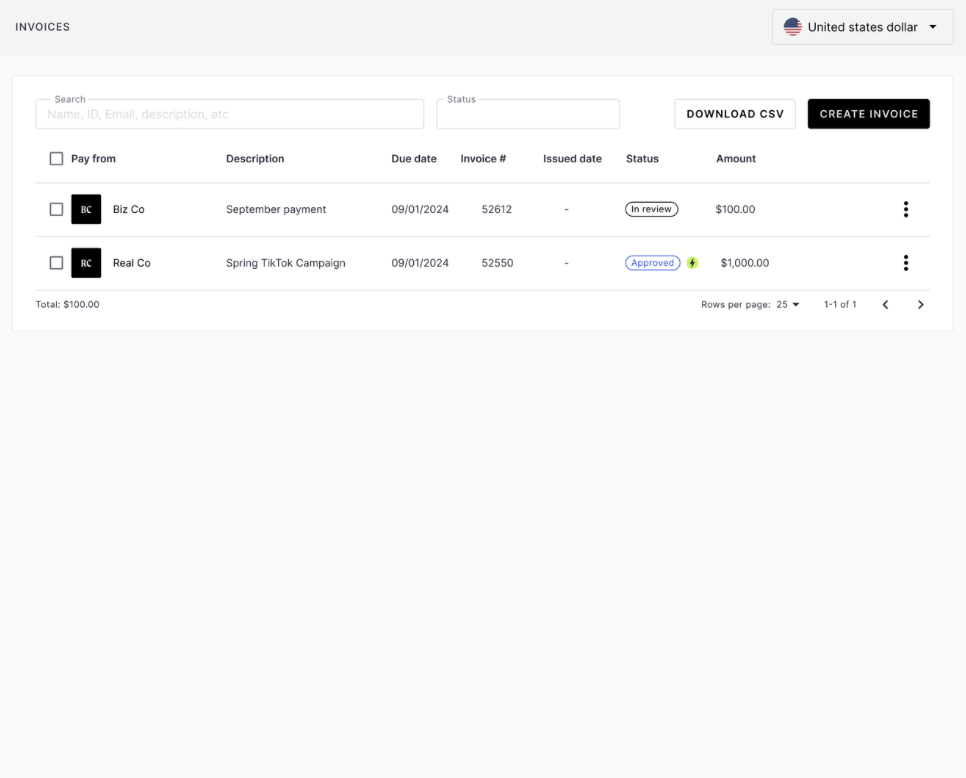This screenshot has width=966, height=778.
Task: Open the Biz Co row three-dot menu
Action: pyautogui.click(x=905, y=209)
